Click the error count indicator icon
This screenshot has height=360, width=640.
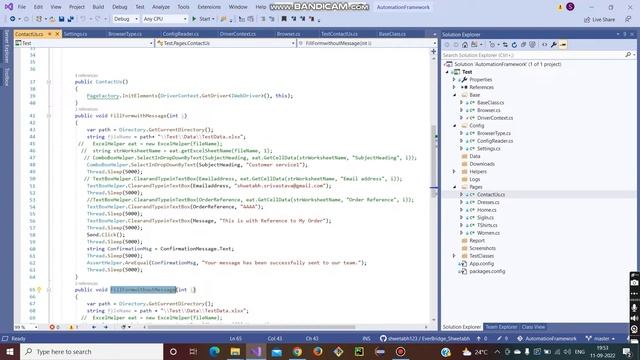pyautogui.click(x=52, y=327)
